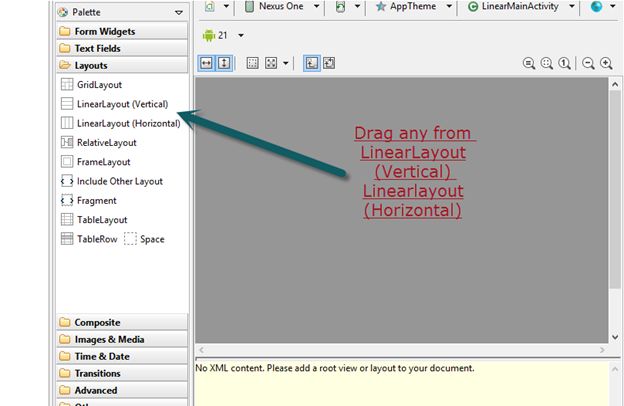Toggle the highlighted layout icon in toolbar
624x406 pixels.
pyautogui.click(x=312, y=63)
